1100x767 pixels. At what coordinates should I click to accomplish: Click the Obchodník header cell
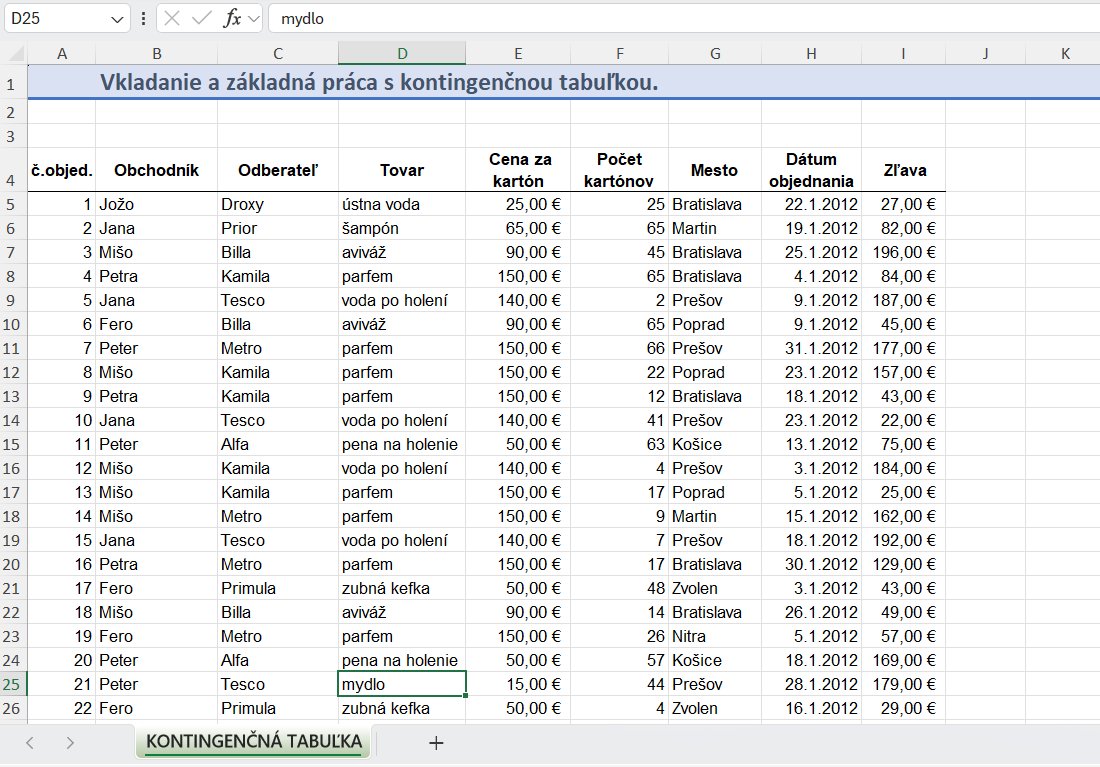[156, 170]
